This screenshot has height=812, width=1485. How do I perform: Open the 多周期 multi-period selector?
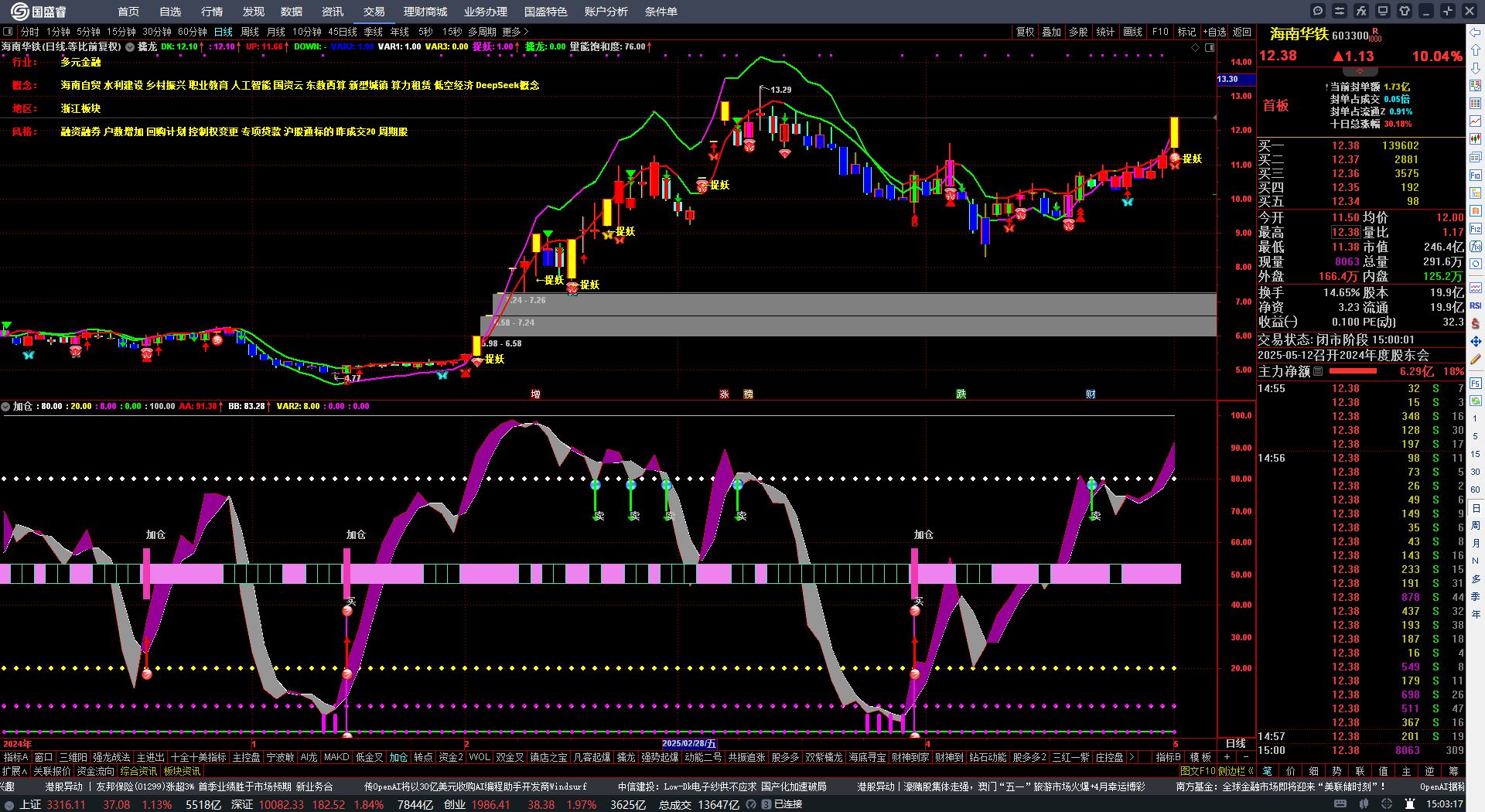482,32
